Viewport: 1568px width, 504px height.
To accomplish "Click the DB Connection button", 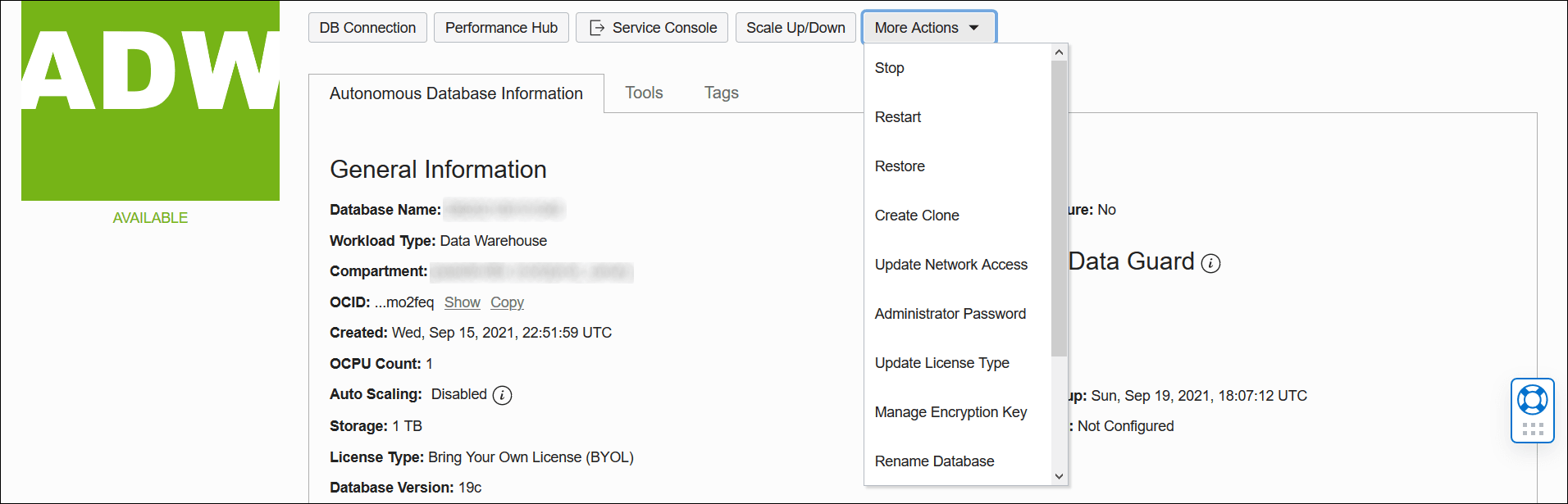I will [x=367, y=28].
